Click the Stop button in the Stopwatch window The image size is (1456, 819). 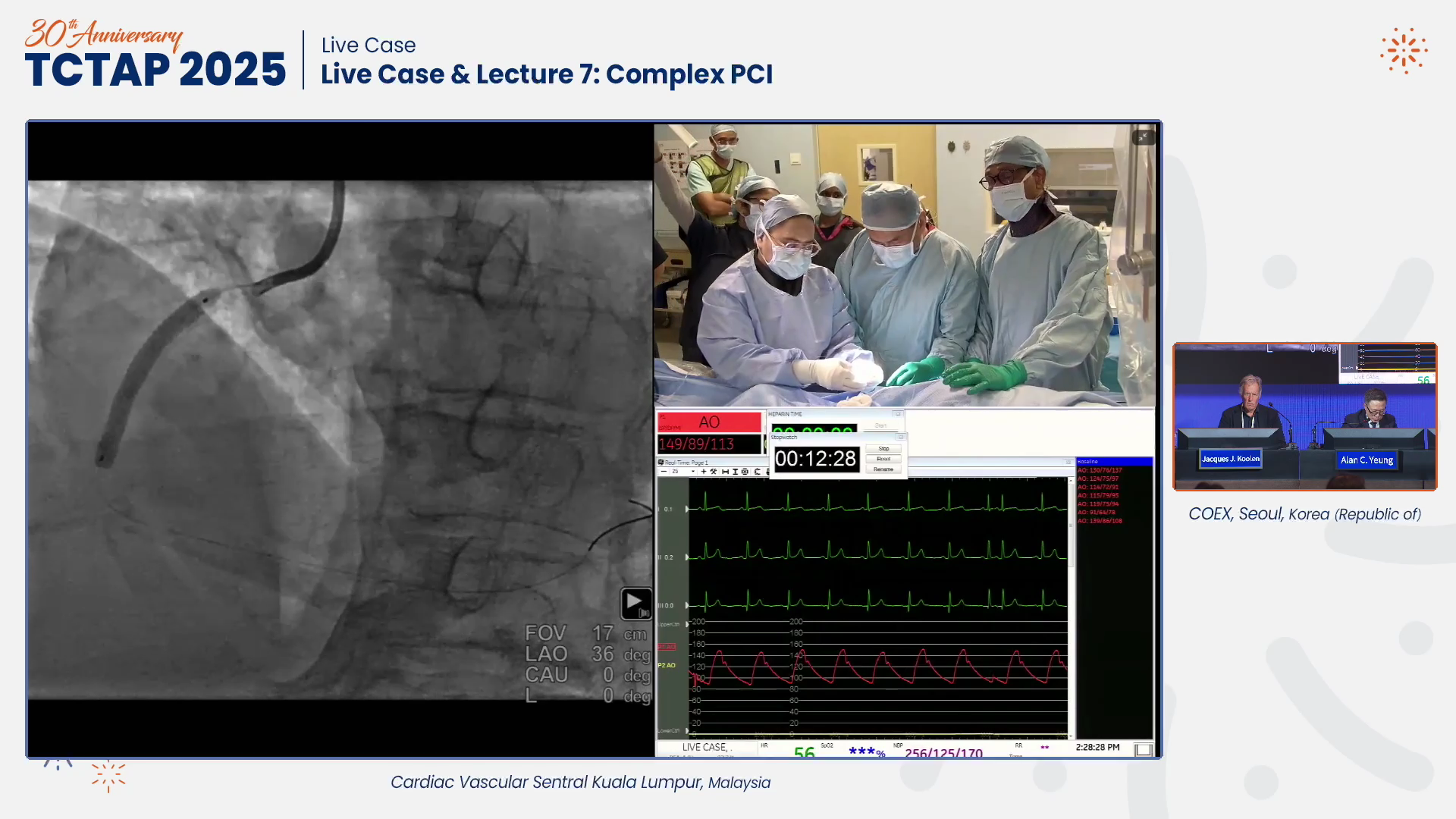883,448
